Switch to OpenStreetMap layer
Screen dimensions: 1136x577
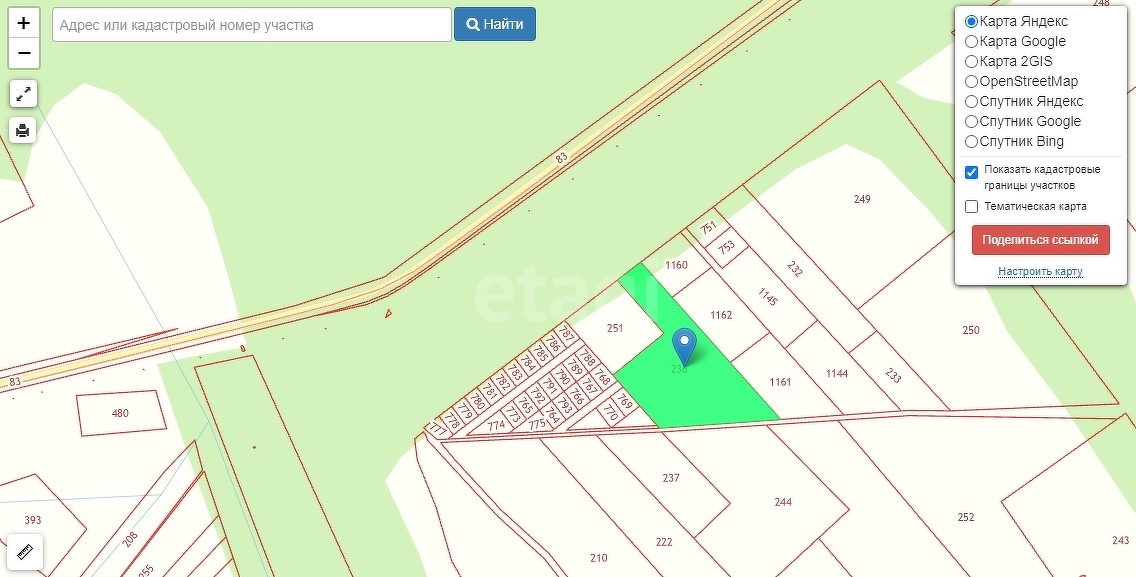tap(972, 81)
